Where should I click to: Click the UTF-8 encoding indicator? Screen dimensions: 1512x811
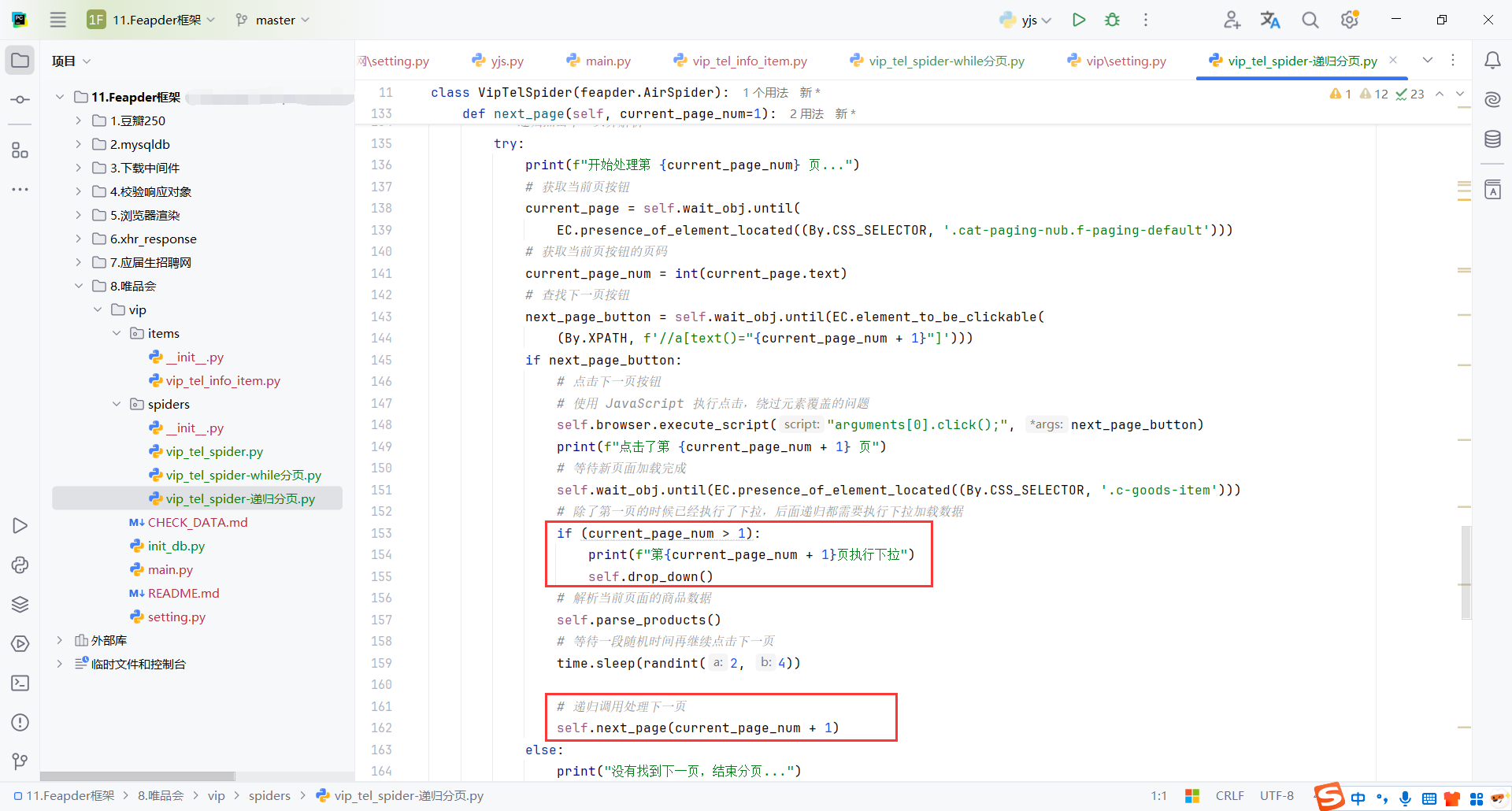(x=1276, y=795)
